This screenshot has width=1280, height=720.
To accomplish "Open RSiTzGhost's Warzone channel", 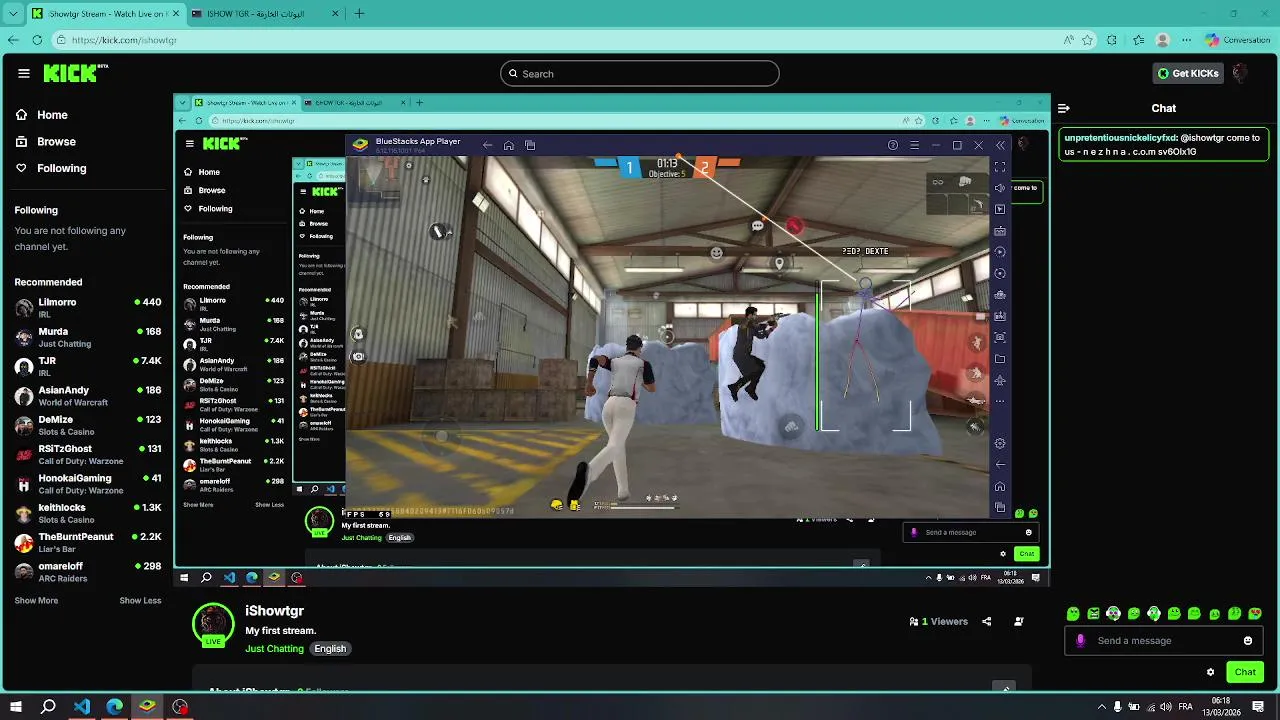I will pos(88,454).
